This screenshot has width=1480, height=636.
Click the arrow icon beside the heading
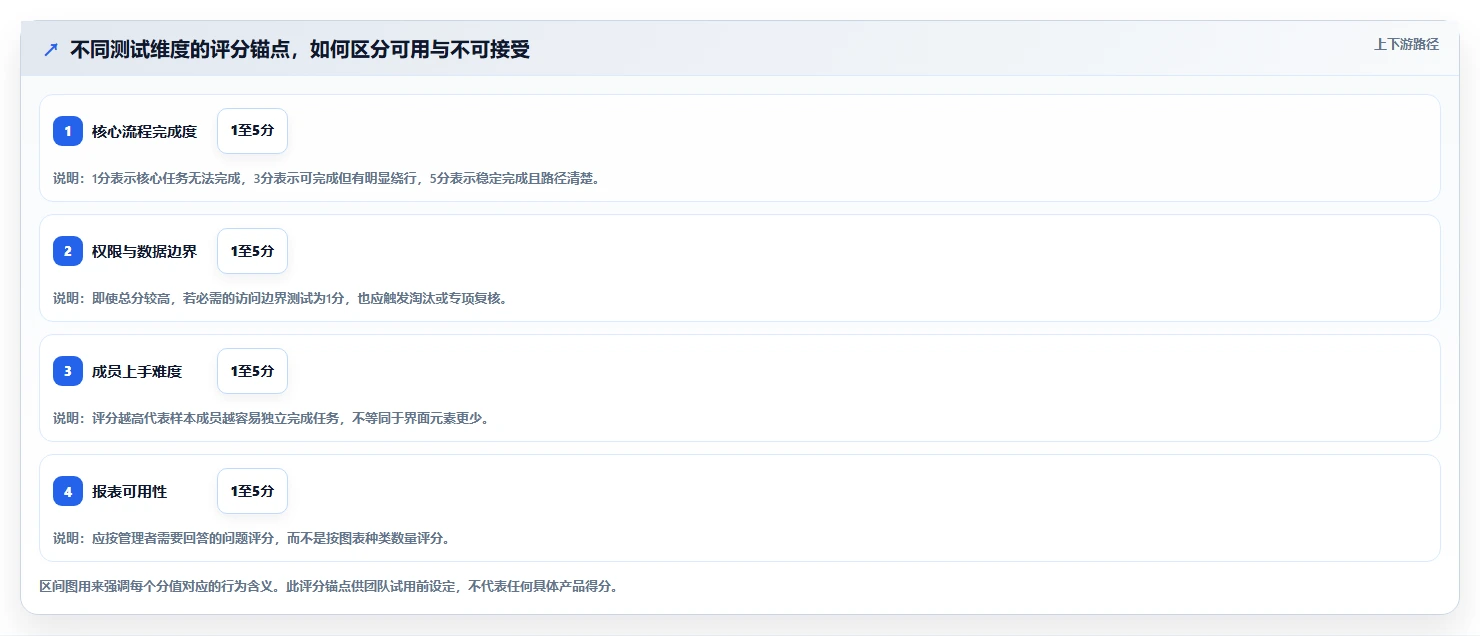(x=51, y=50)
